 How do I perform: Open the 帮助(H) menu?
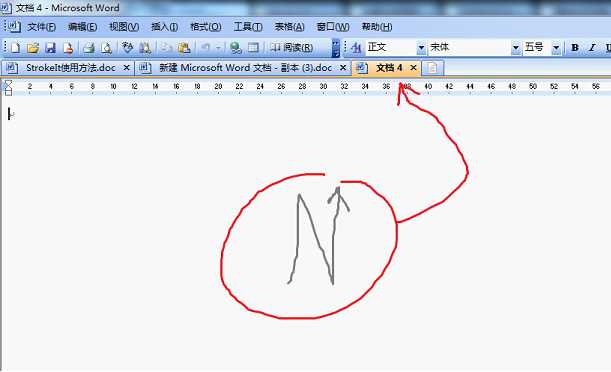pos(377,27)
